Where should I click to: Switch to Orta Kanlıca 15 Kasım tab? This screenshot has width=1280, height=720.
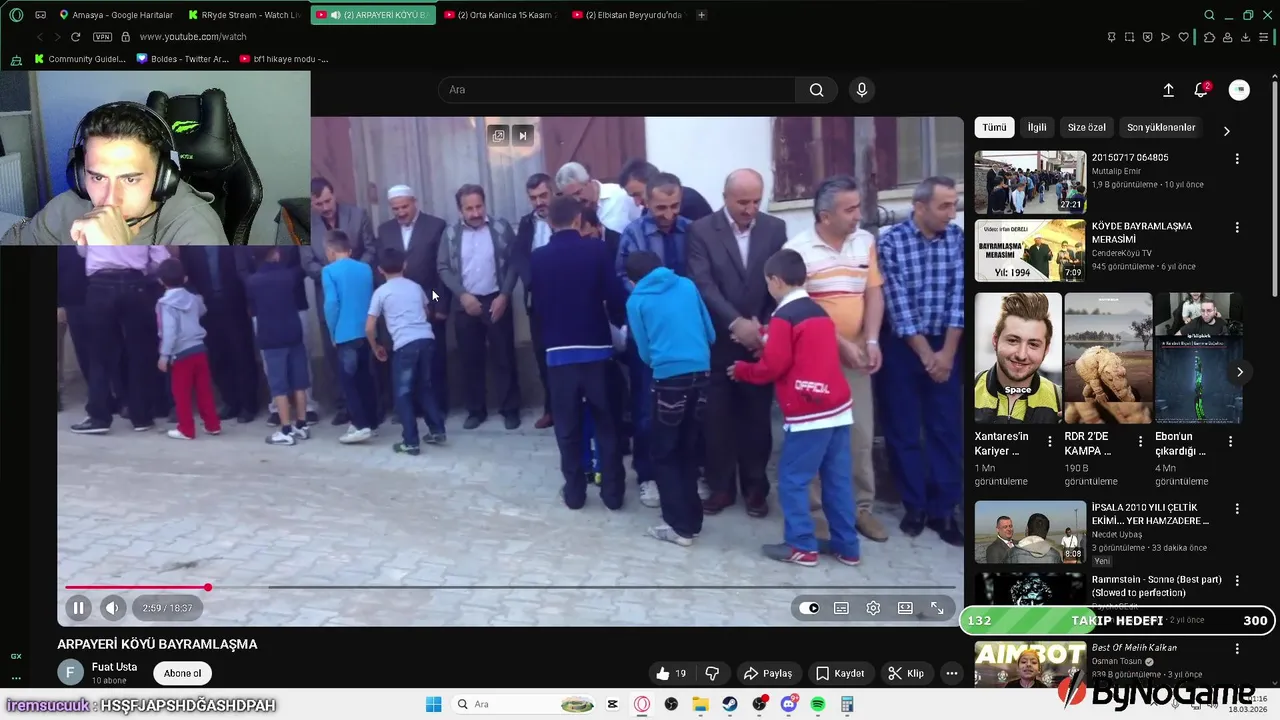502,15
